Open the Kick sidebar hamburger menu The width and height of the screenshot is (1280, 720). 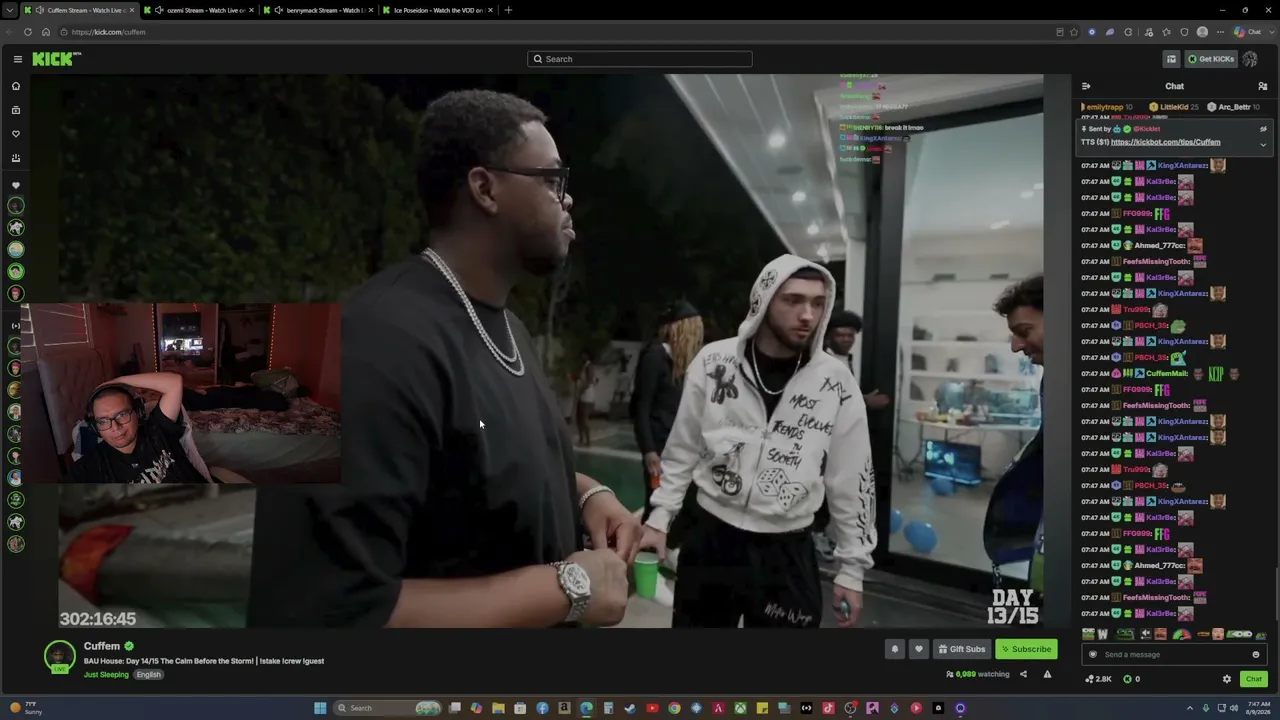tap(17, 59)
